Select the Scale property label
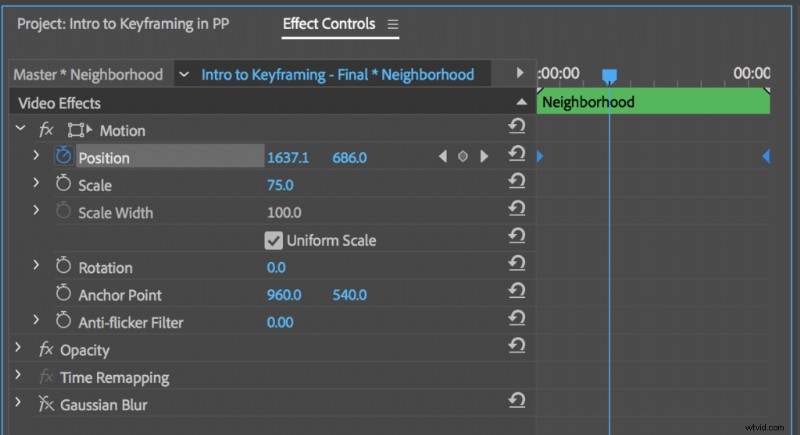The height and width of the screenshot is (435, 800). coord(95,186)
